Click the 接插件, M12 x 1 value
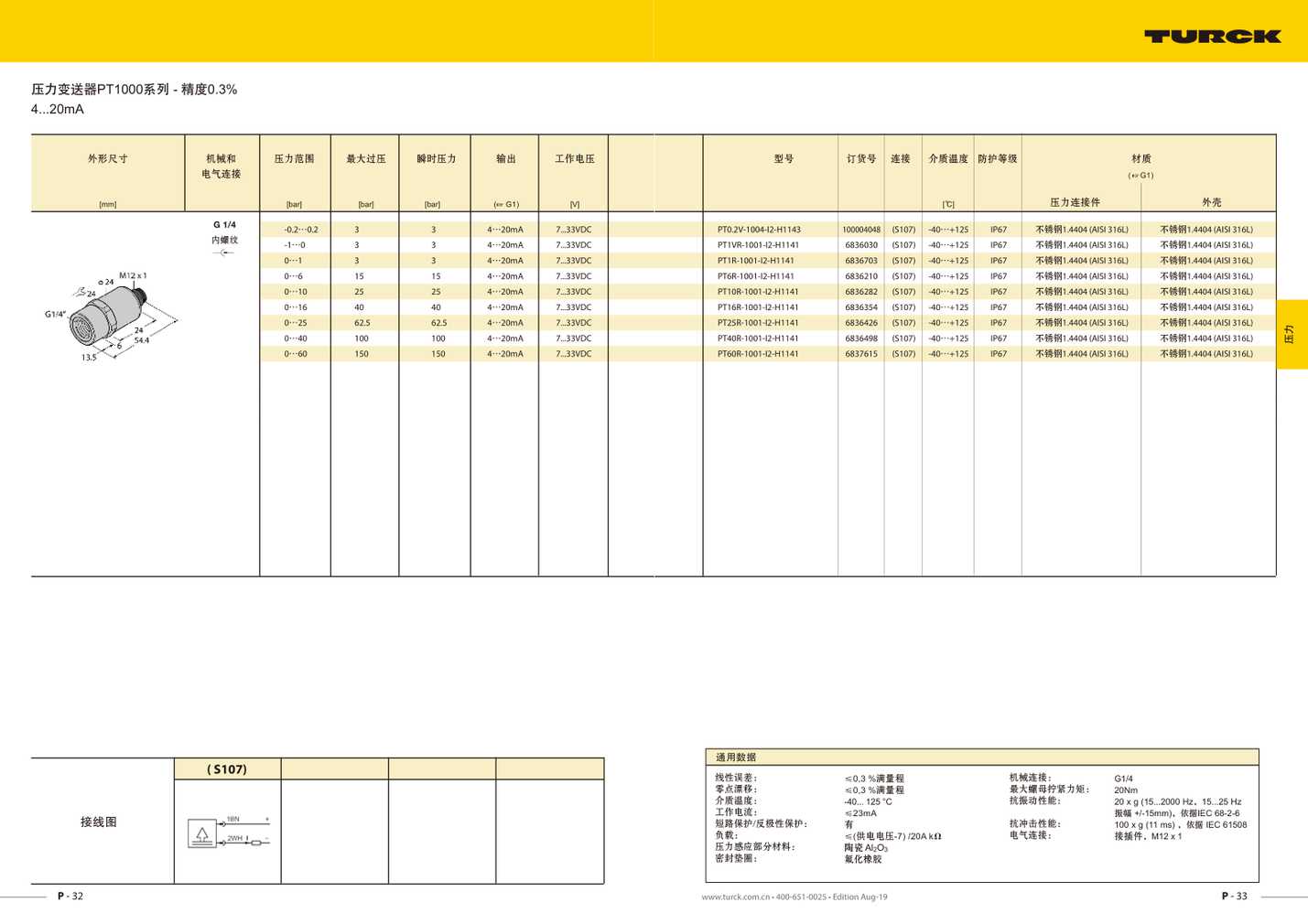 tap(1148, 836)
